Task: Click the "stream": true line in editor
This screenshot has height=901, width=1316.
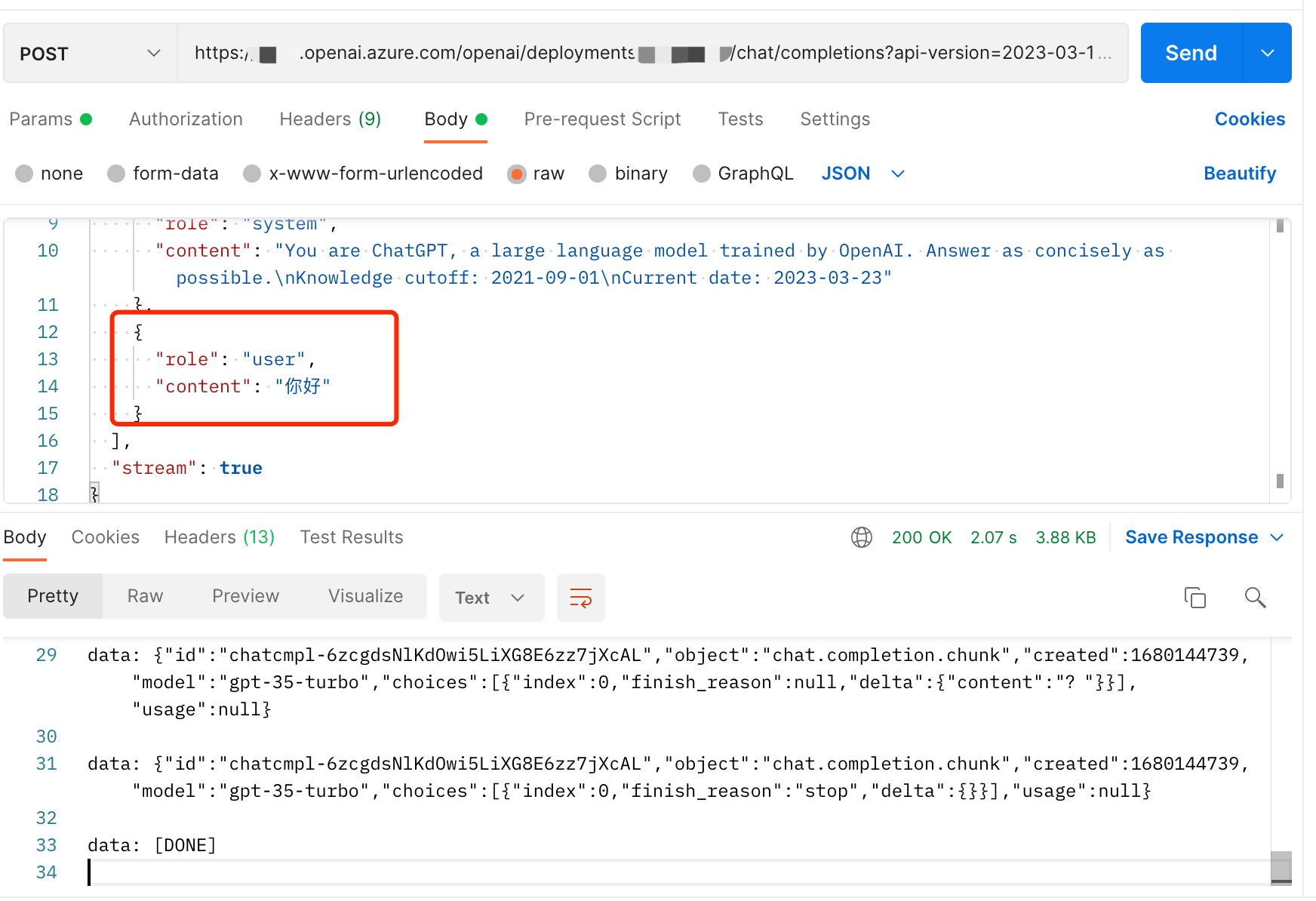Action: 187,468
